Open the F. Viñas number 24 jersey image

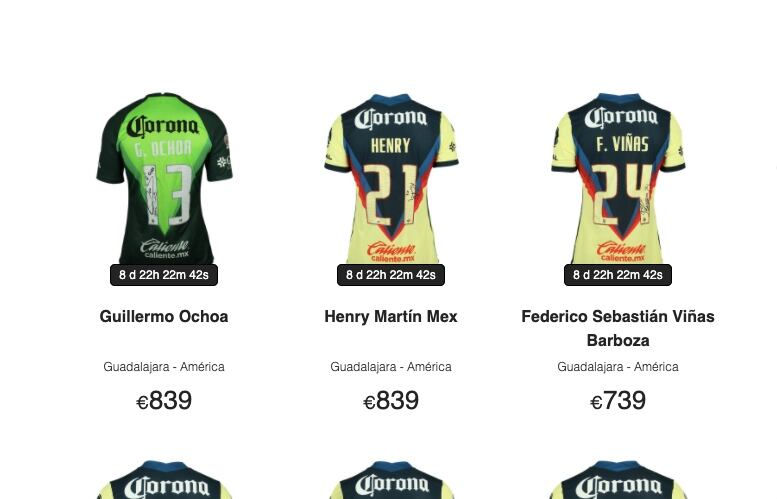pos(618,178)
